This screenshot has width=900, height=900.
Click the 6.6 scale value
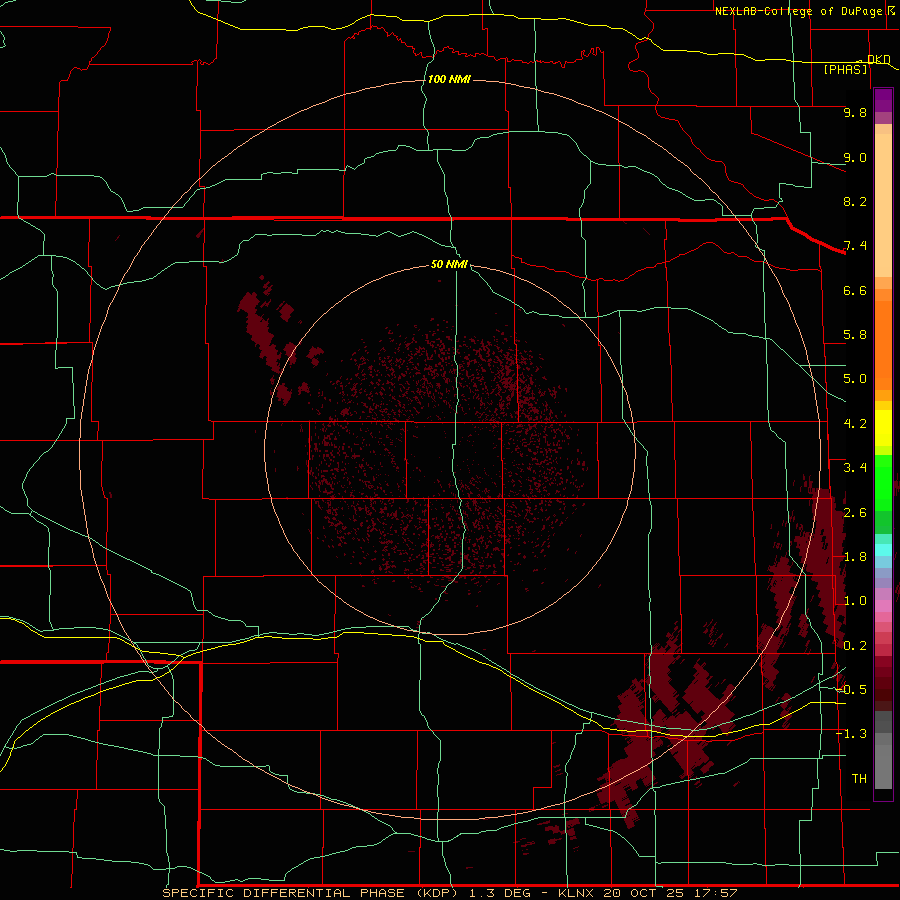[855, 290]
